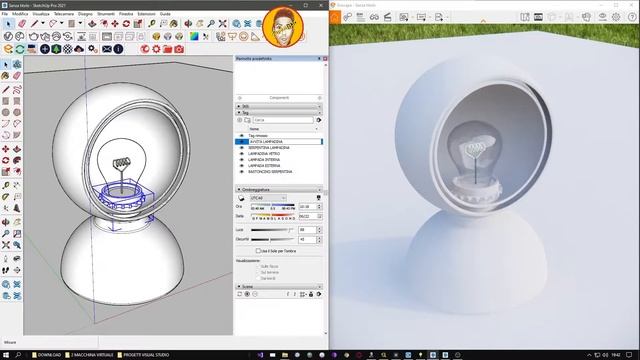Select the Tape Measure tool in top toolbar
640x360 pixels.
152,24
